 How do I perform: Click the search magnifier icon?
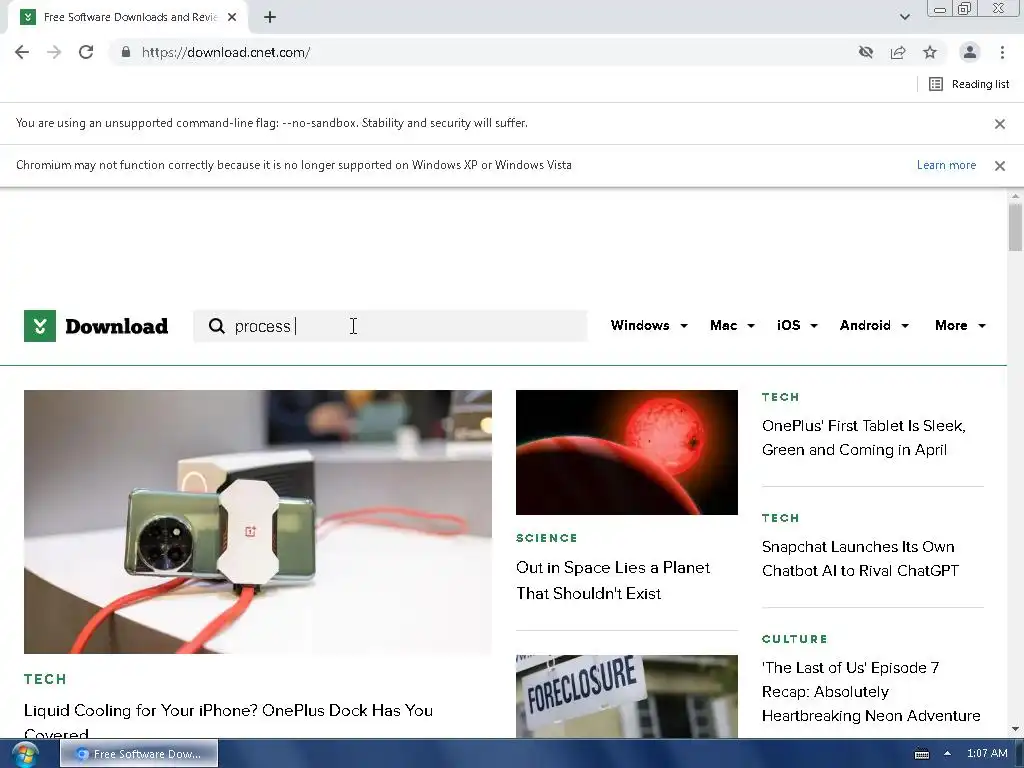(x=217, y=326)
